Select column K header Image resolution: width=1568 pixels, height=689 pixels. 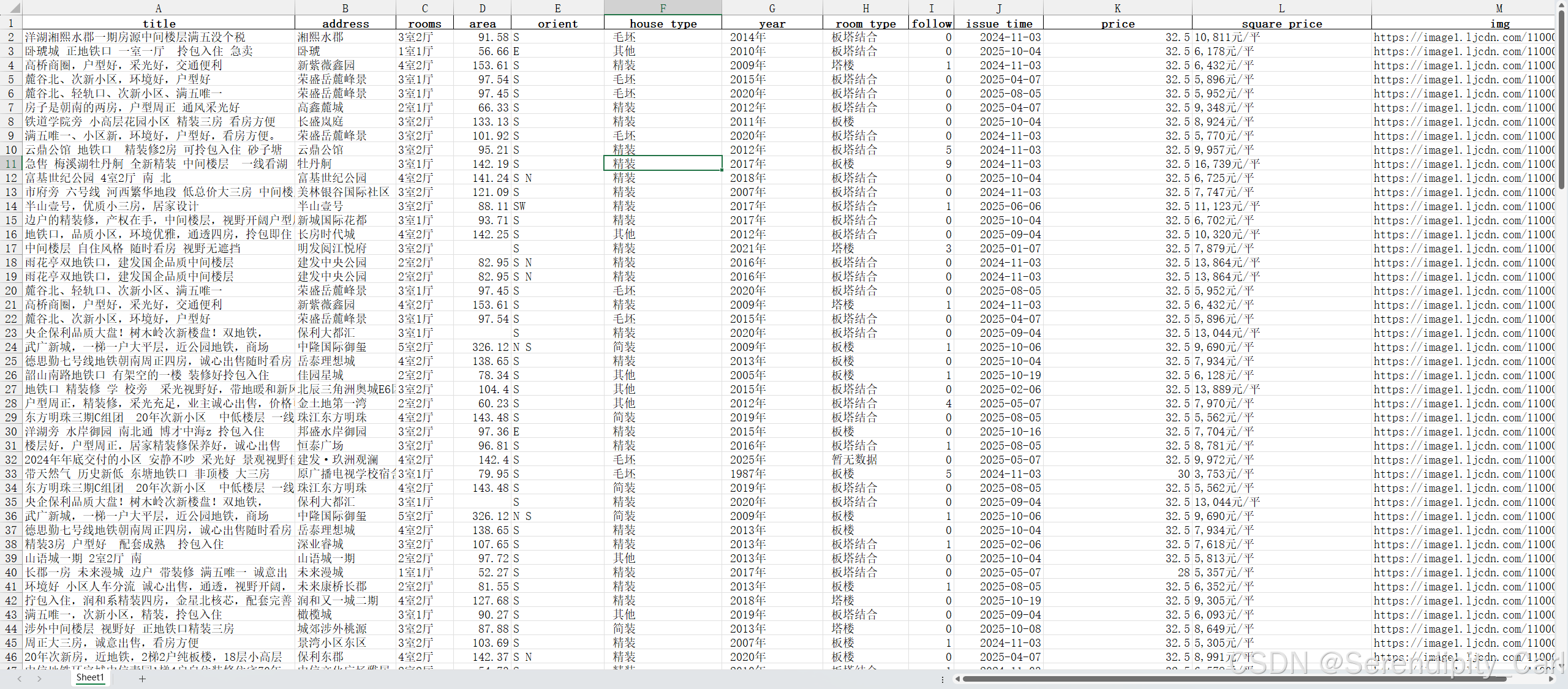[x=1117, y=8]
